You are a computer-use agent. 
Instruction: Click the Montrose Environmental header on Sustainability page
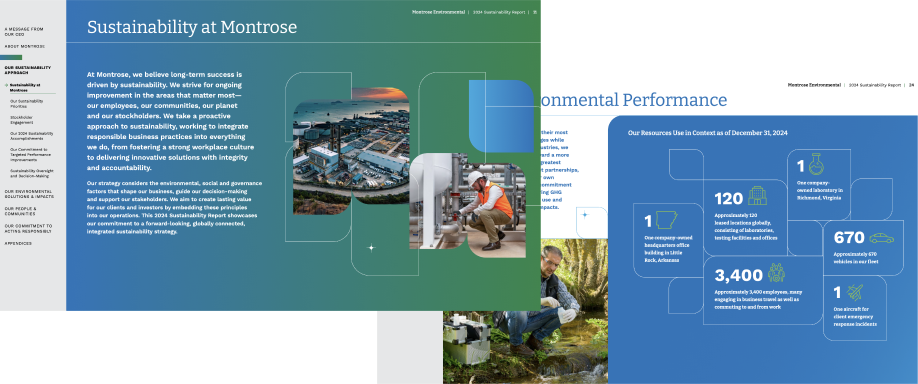coord(439,12)
